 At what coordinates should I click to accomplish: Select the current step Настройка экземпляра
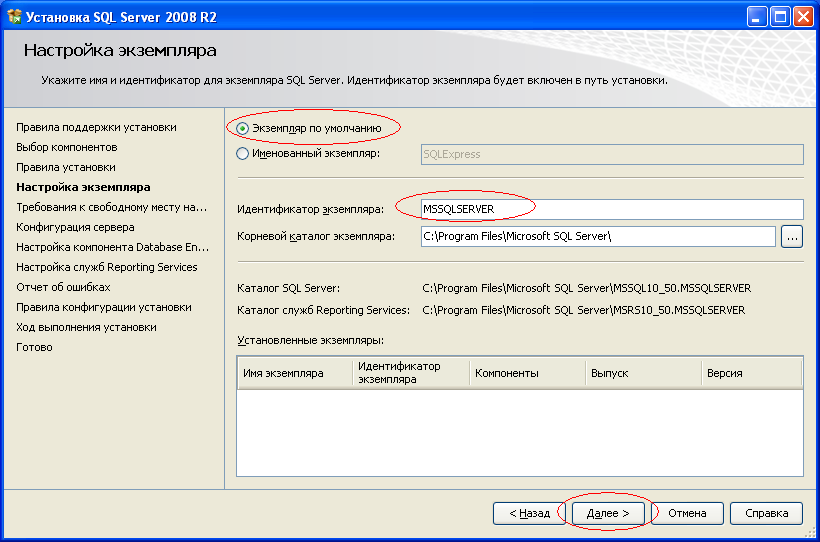pyautogui.click(x=83, y=187)
